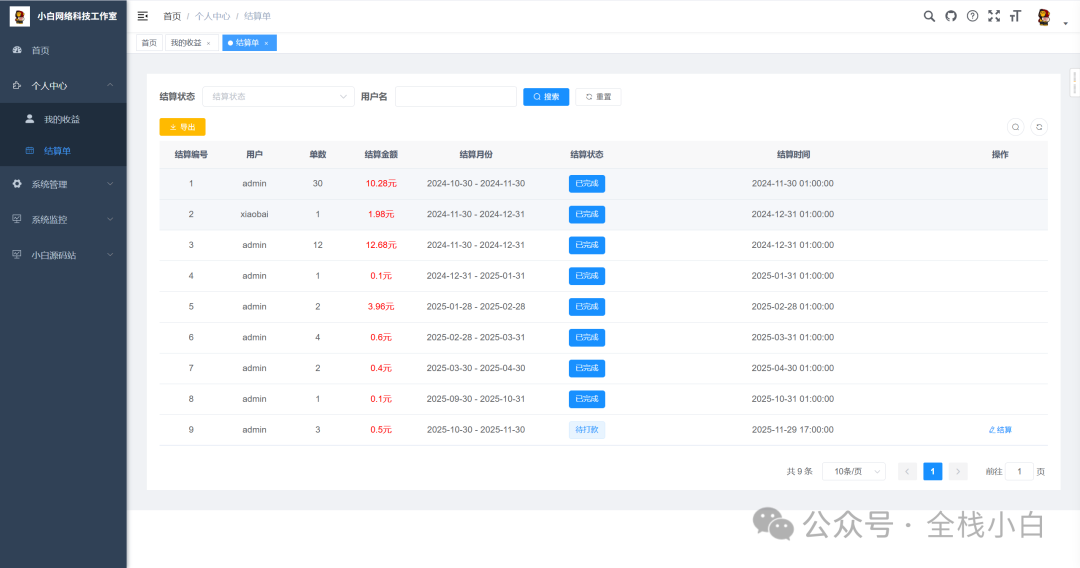
Task: Open the 10条/页 page size dropdown
Action: pos(853,471)
